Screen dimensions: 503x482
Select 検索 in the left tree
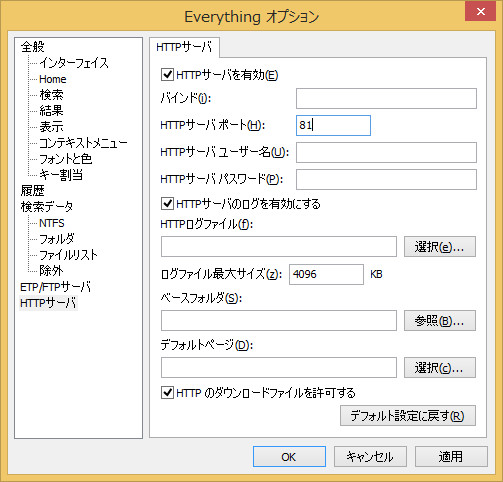click(x=51, y=95)
